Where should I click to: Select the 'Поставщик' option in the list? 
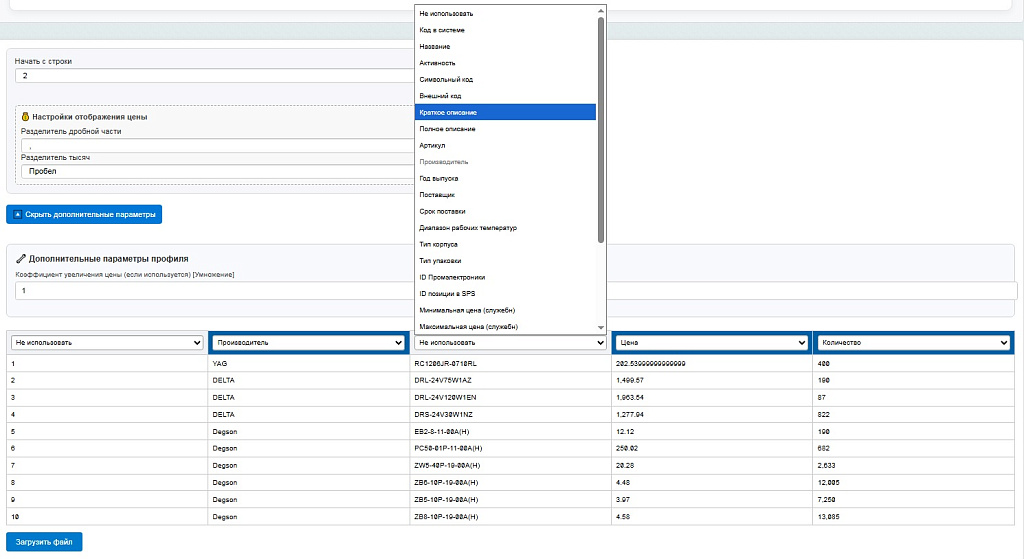point(505,195)
